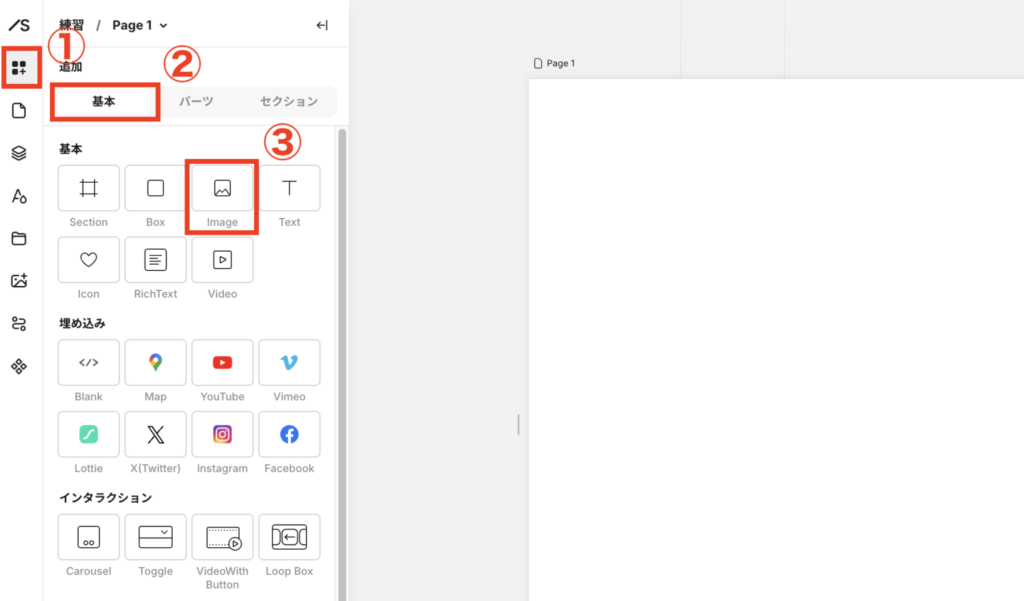The width and height of the screenshot is (1024, 601).
Task: Open the Layers panel icon
Action: (19, 153)
